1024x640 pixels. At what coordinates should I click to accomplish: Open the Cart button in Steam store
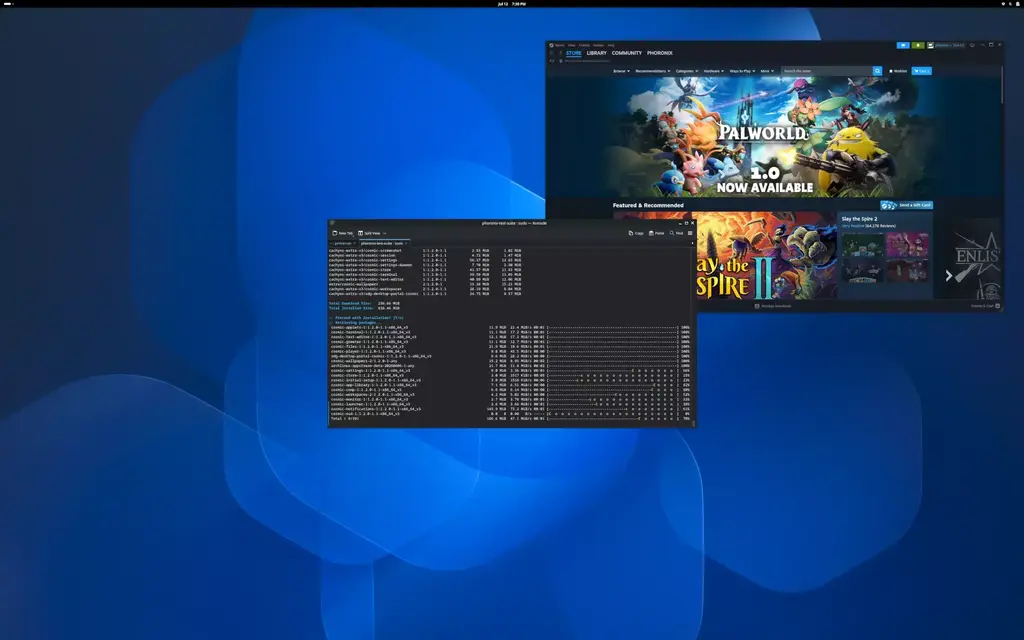(x=921, y=71)
